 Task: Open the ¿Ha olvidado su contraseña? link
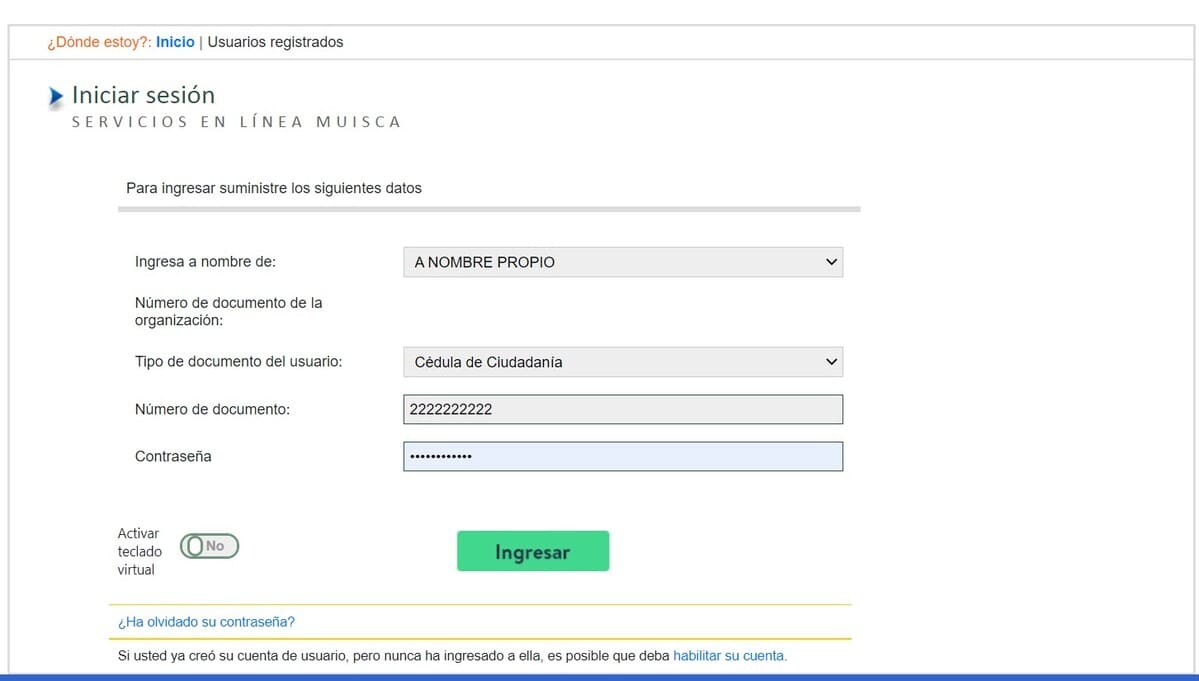pyautogui.click(x=206, y=622)
